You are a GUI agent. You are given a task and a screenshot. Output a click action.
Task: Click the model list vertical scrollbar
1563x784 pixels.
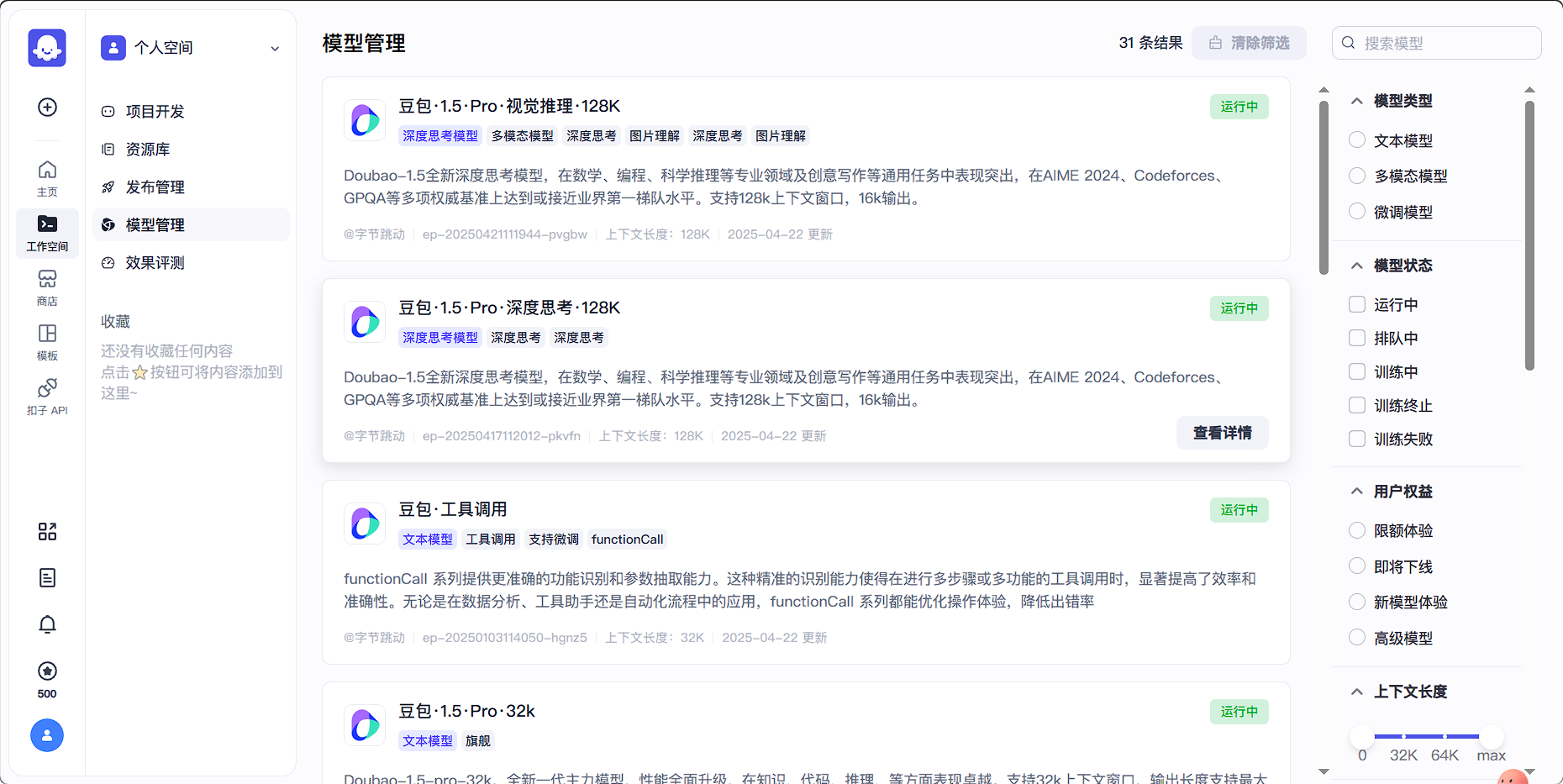[x=1324, y=188]
